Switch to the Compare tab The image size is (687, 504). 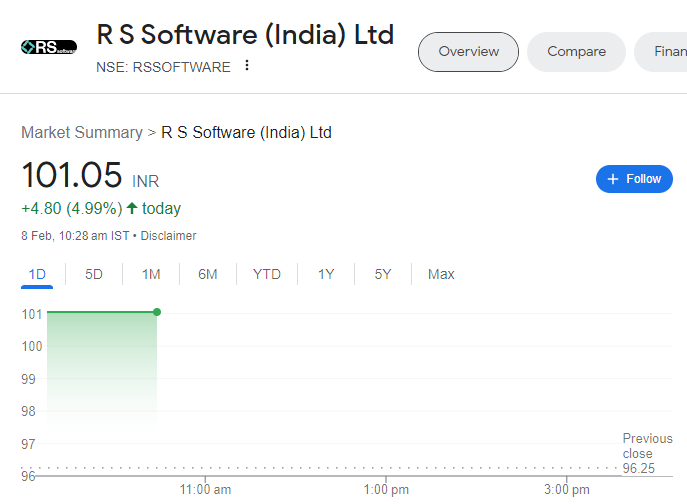[576, 52]
